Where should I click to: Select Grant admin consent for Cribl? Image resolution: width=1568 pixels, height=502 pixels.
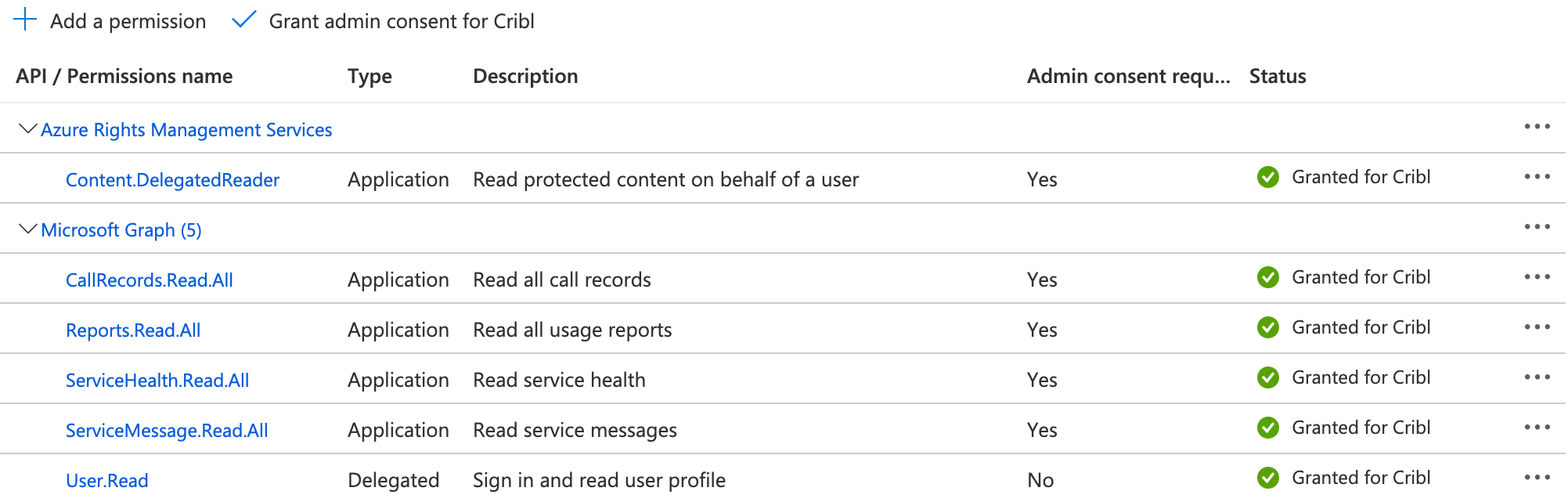click(401, 20)
